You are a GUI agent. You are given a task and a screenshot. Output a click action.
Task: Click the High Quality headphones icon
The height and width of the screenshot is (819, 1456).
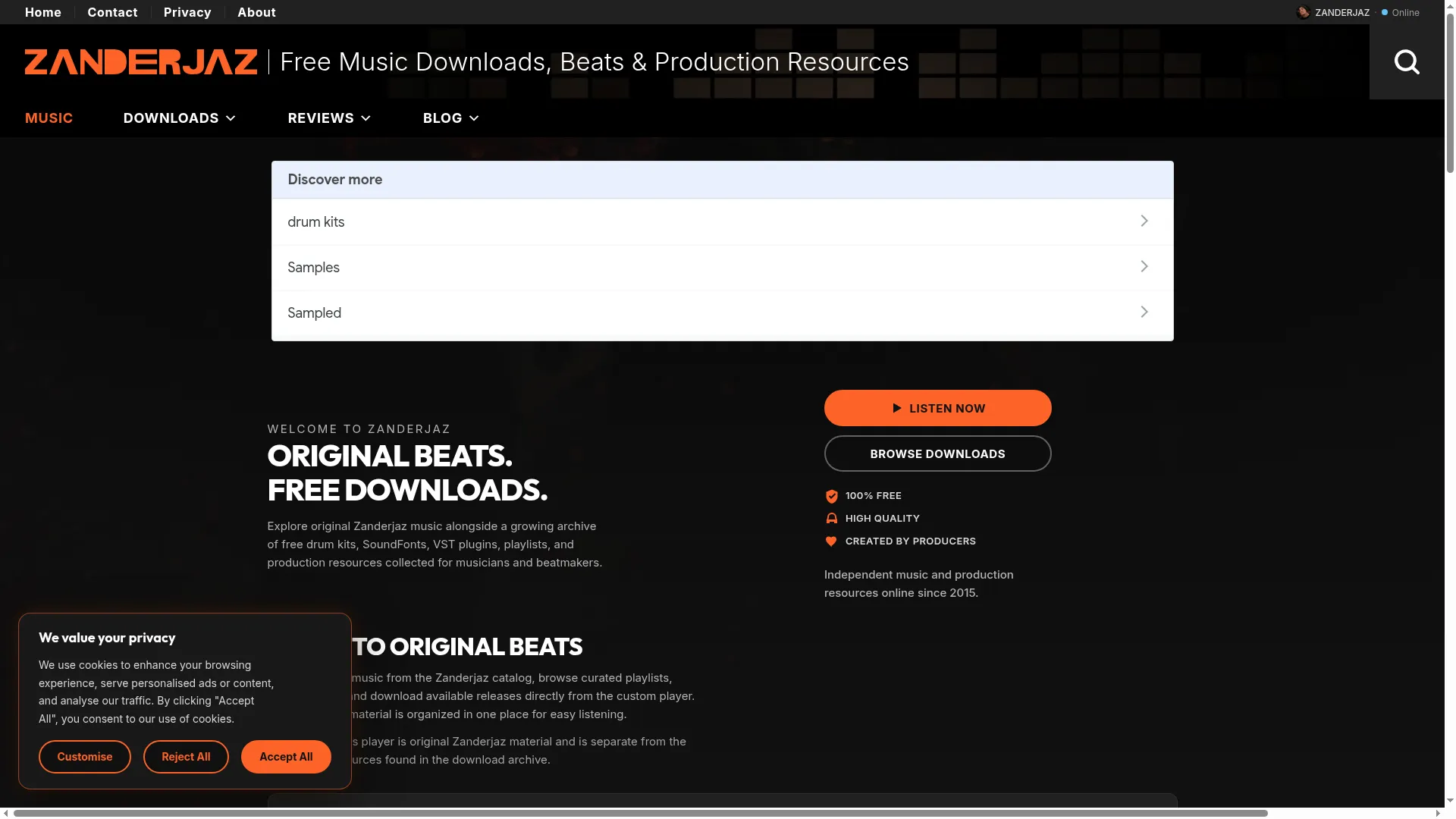click(x=832, y=519)
